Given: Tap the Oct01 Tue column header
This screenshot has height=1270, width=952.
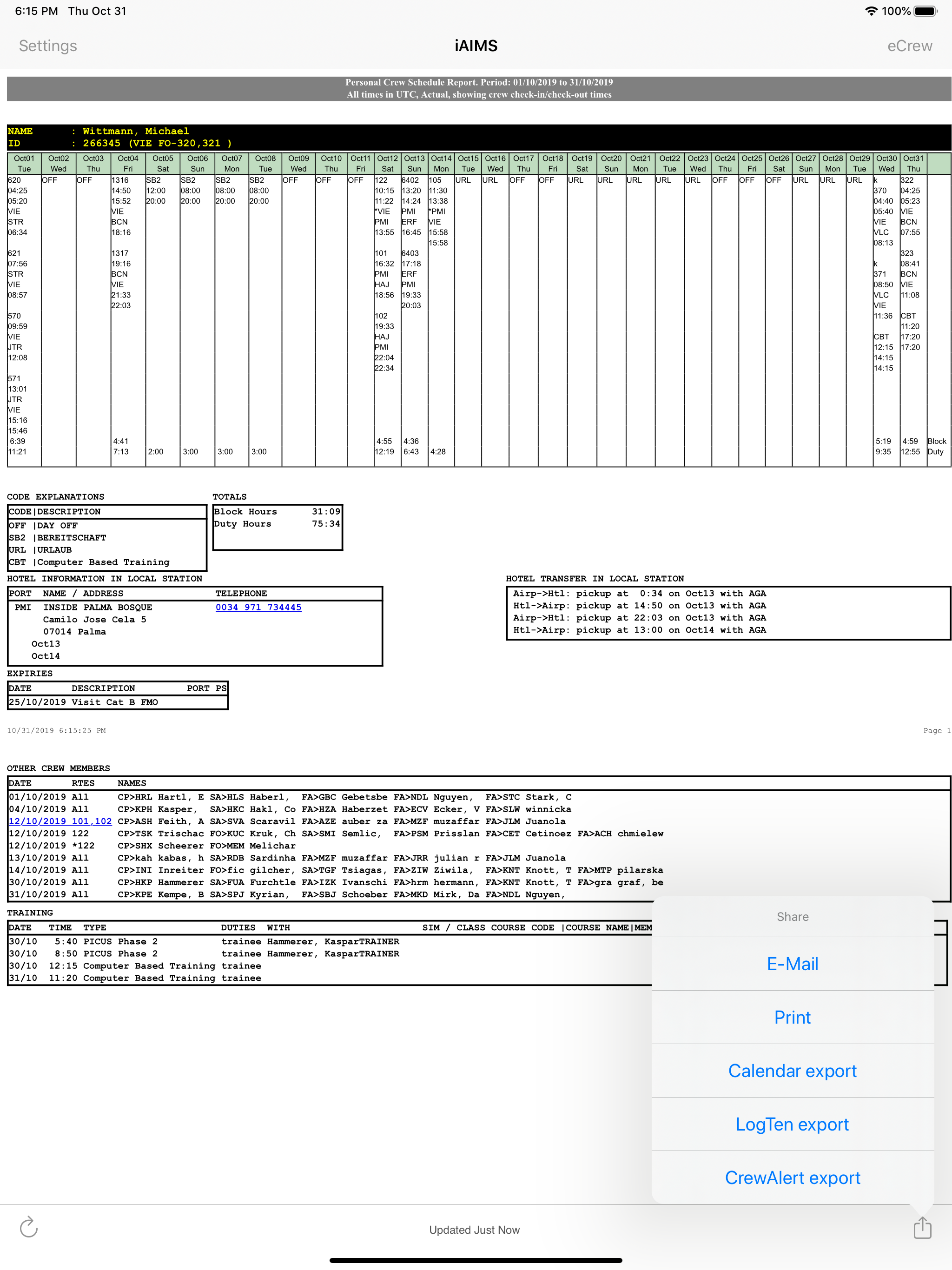Looking at the screenshot, I should (24, 164).
